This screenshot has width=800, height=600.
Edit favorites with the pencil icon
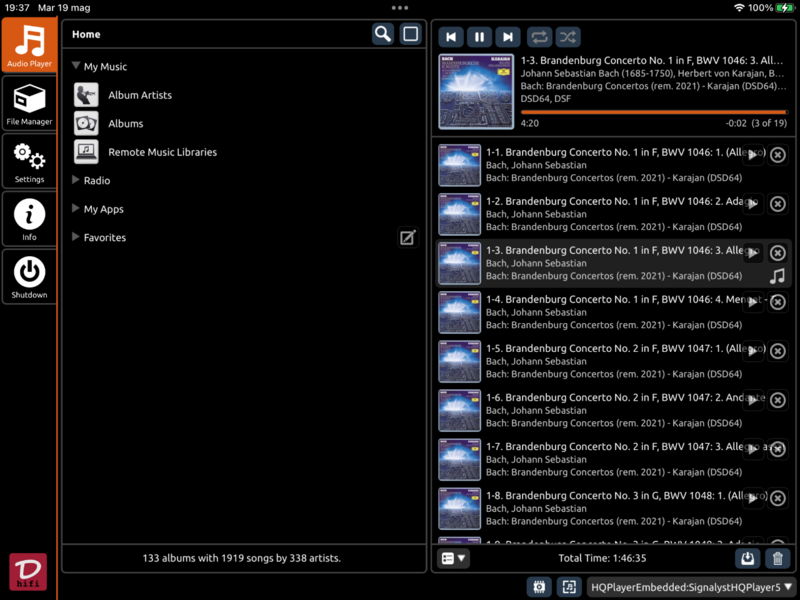coord(408,237)
